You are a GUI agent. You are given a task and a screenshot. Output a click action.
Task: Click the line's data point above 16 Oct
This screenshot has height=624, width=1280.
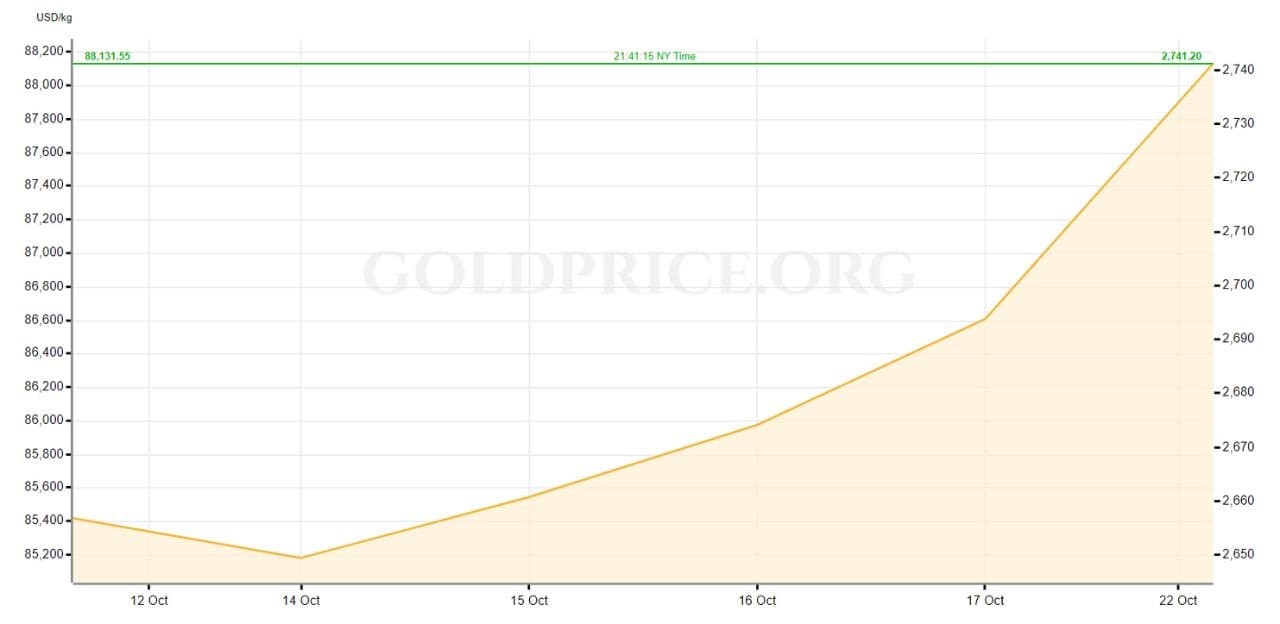[757, 425]
